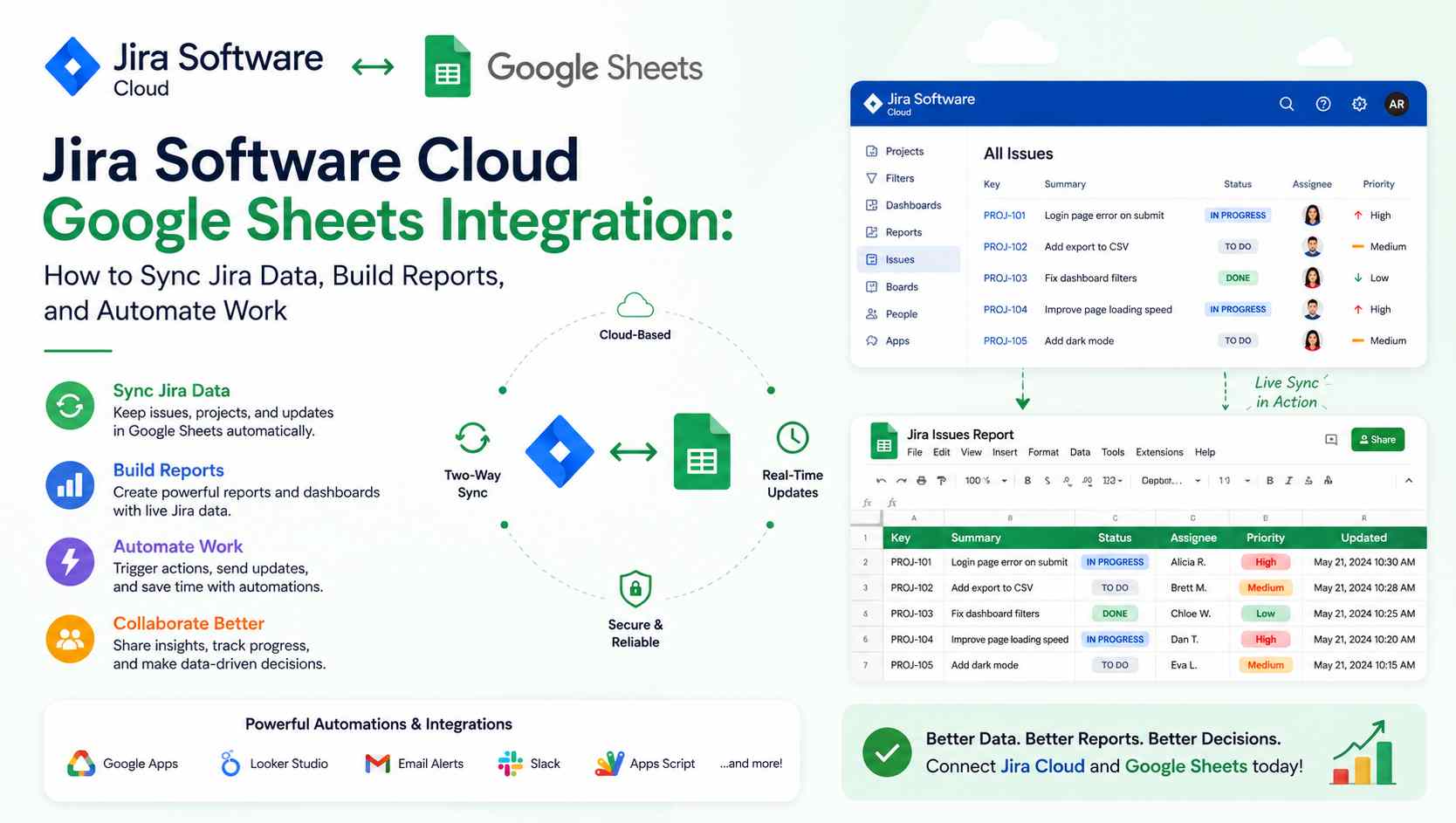Open issue PROJ-103 link in Jira
The width and height of the screenshot is (1456, 823).
click(1006, 278)
